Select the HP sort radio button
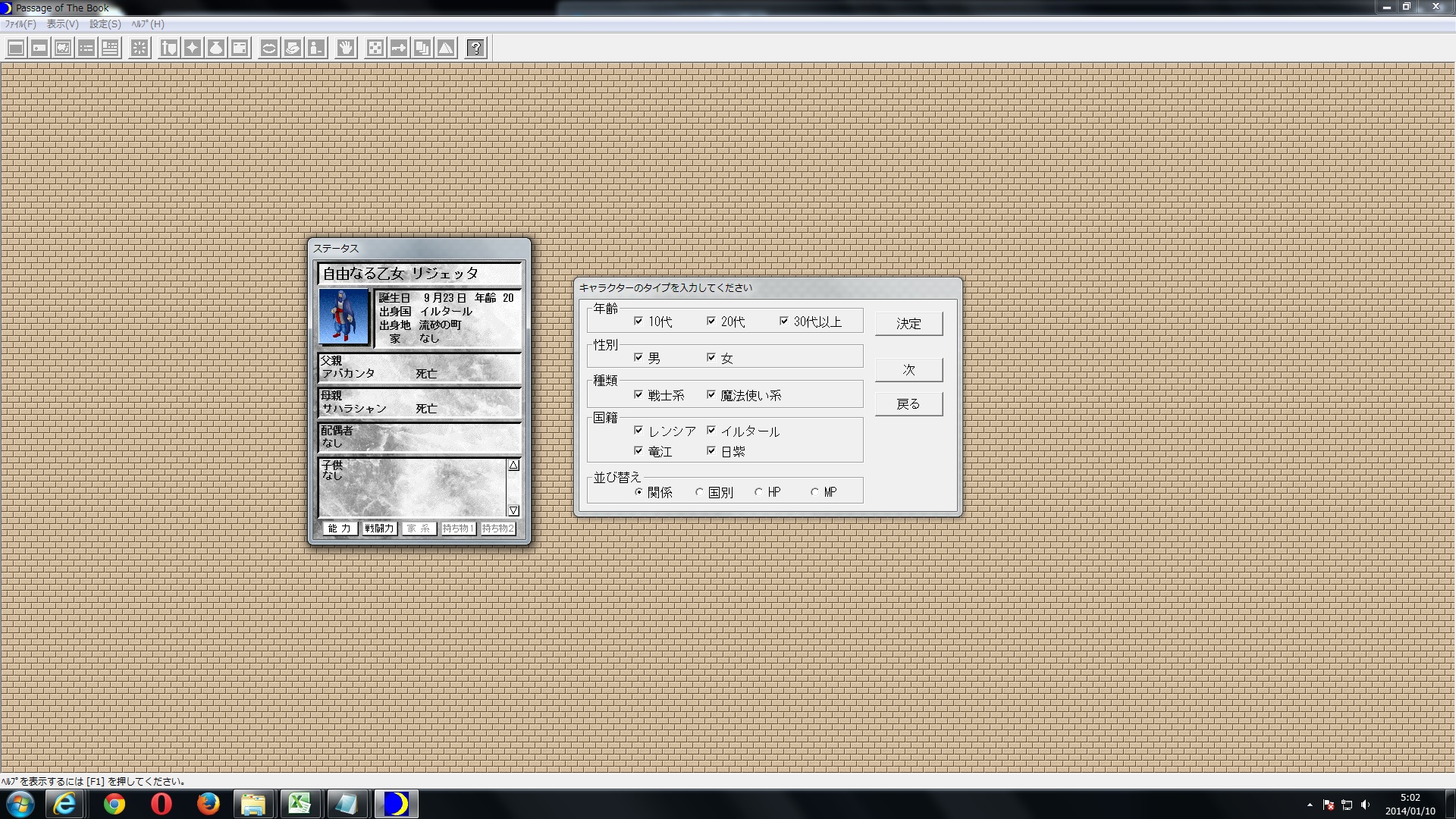1456x819 pixels. point(758,492)
